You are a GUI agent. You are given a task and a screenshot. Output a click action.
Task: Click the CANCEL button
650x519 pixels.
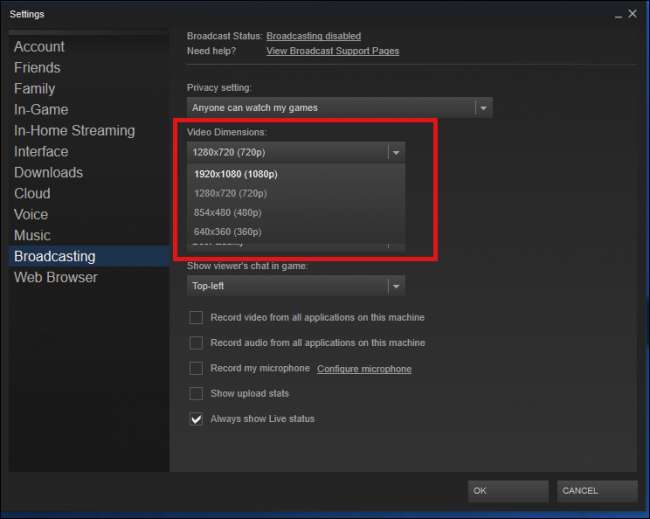(597, 491)
